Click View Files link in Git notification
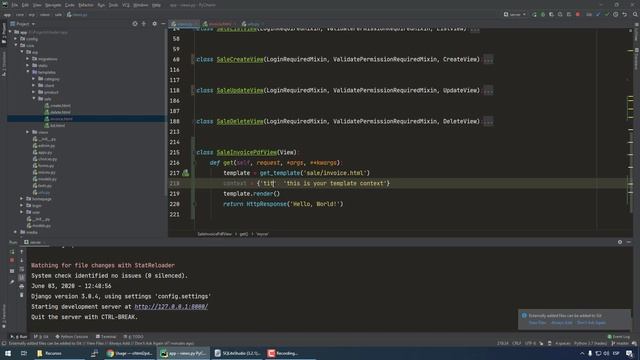The image size is (640, 360). [x=537, y=323]
